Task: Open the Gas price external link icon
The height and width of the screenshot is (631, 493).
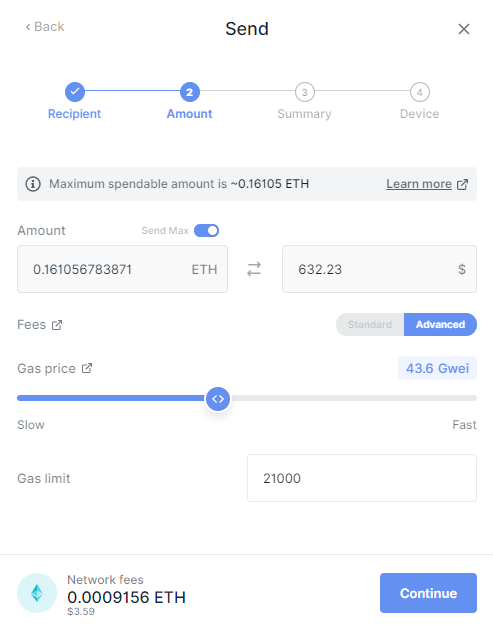Action: 87,368
